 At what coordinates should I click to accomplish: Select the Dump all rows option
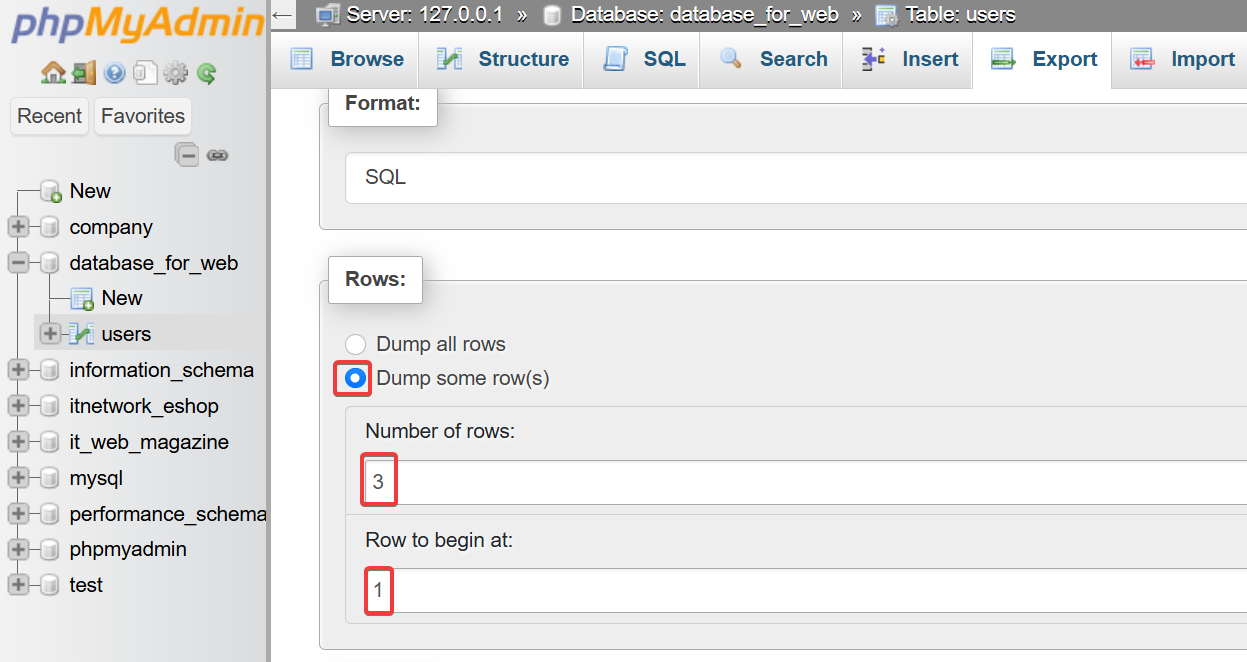pyautogui.click(x=355, y=344)
